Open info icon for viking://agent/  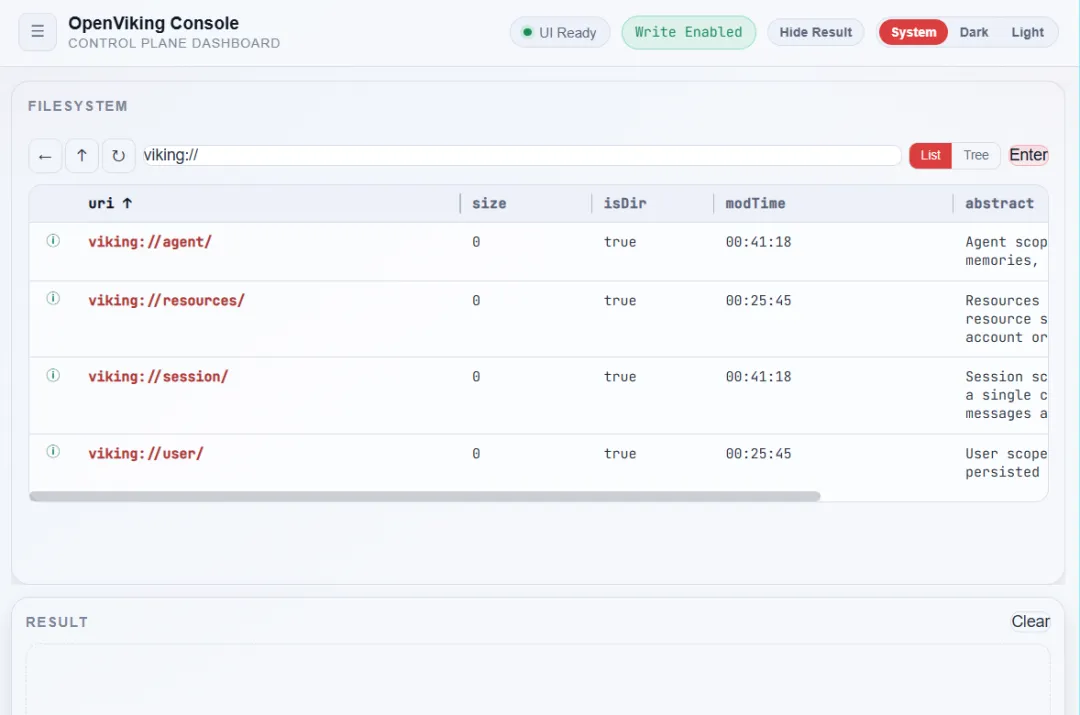(x=53, y=240)
